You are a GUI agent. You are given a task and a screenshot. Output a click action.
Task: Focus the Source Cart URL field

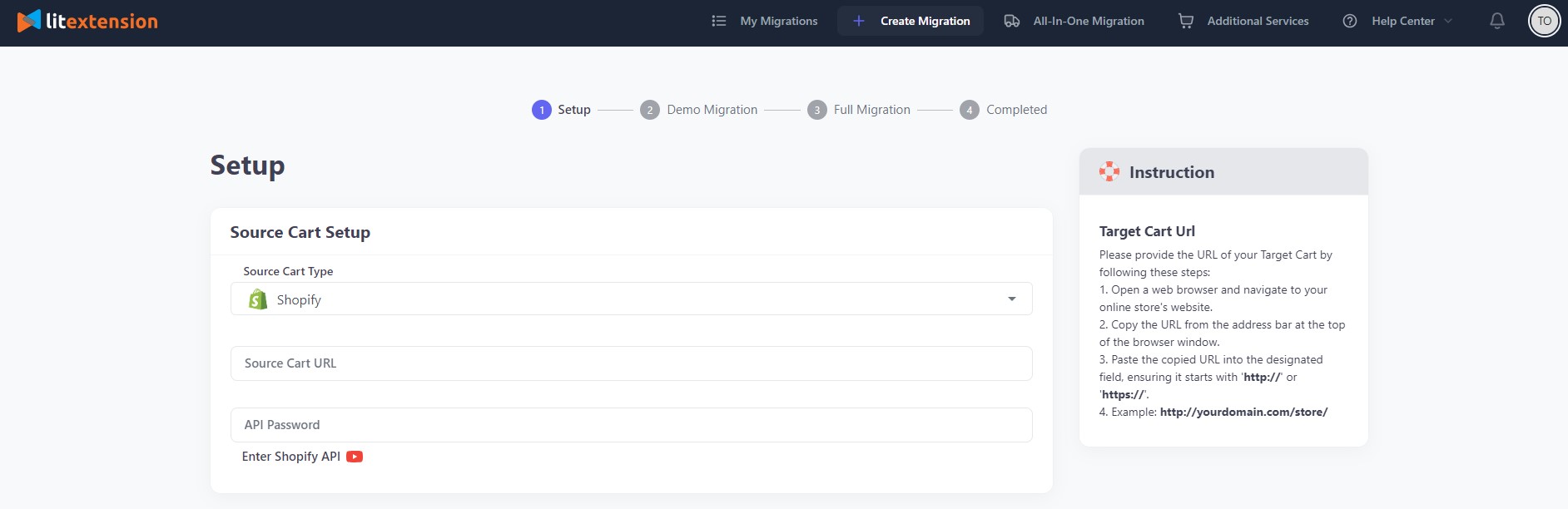[x=631, y=363]
